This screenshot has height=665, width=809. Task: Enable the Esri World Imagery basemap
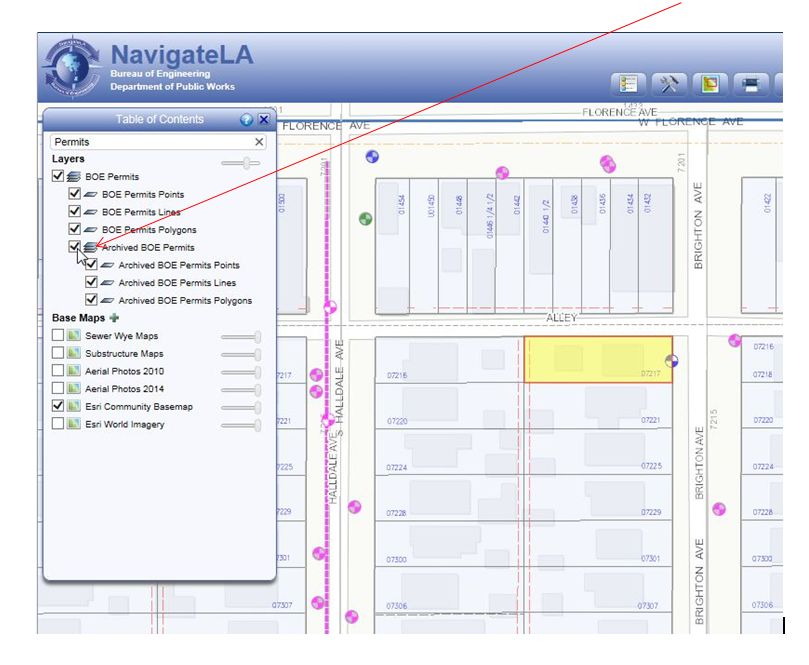[58, 424]
